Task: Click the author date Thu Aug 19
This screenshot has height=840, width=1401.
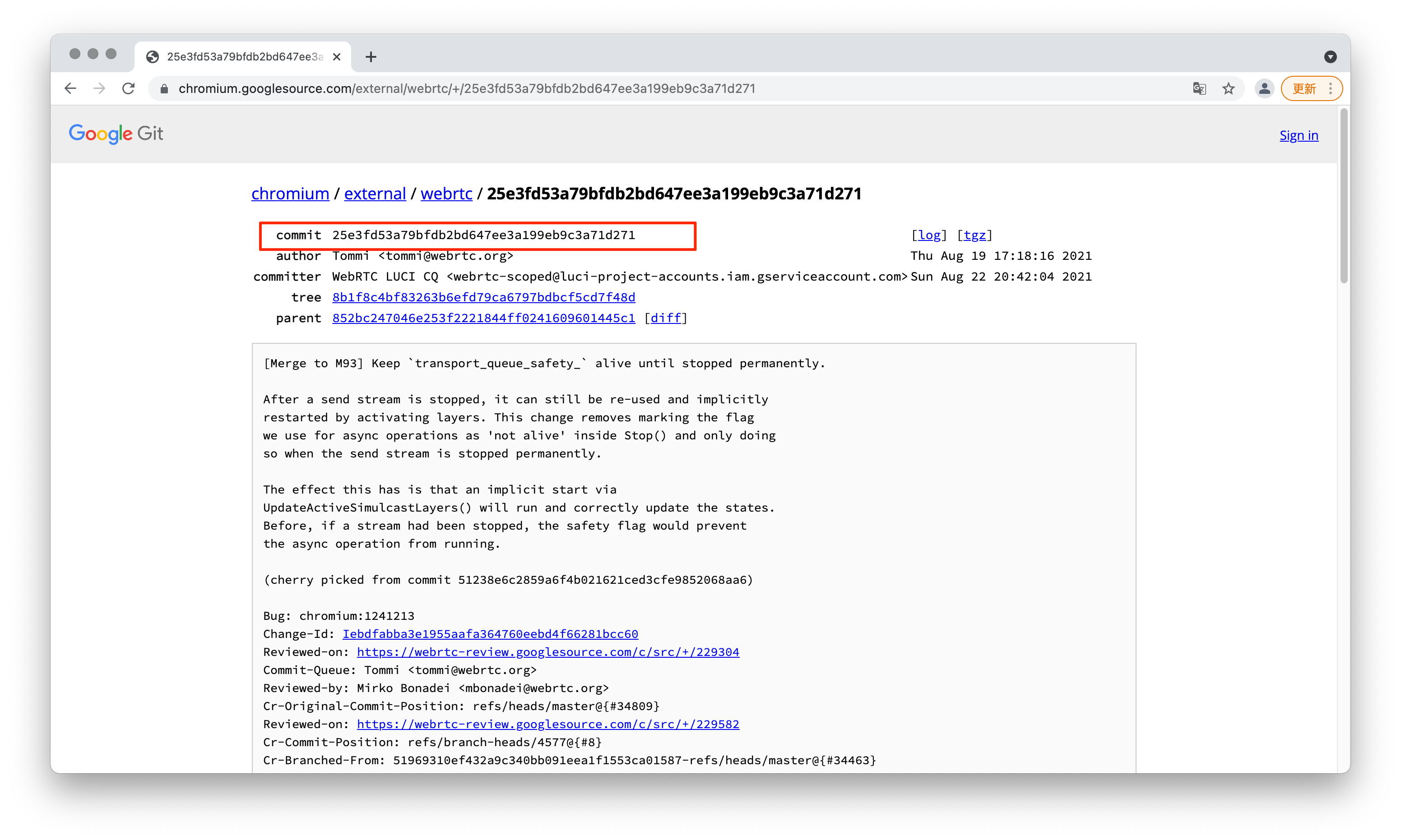Action: click(1001, 256)
